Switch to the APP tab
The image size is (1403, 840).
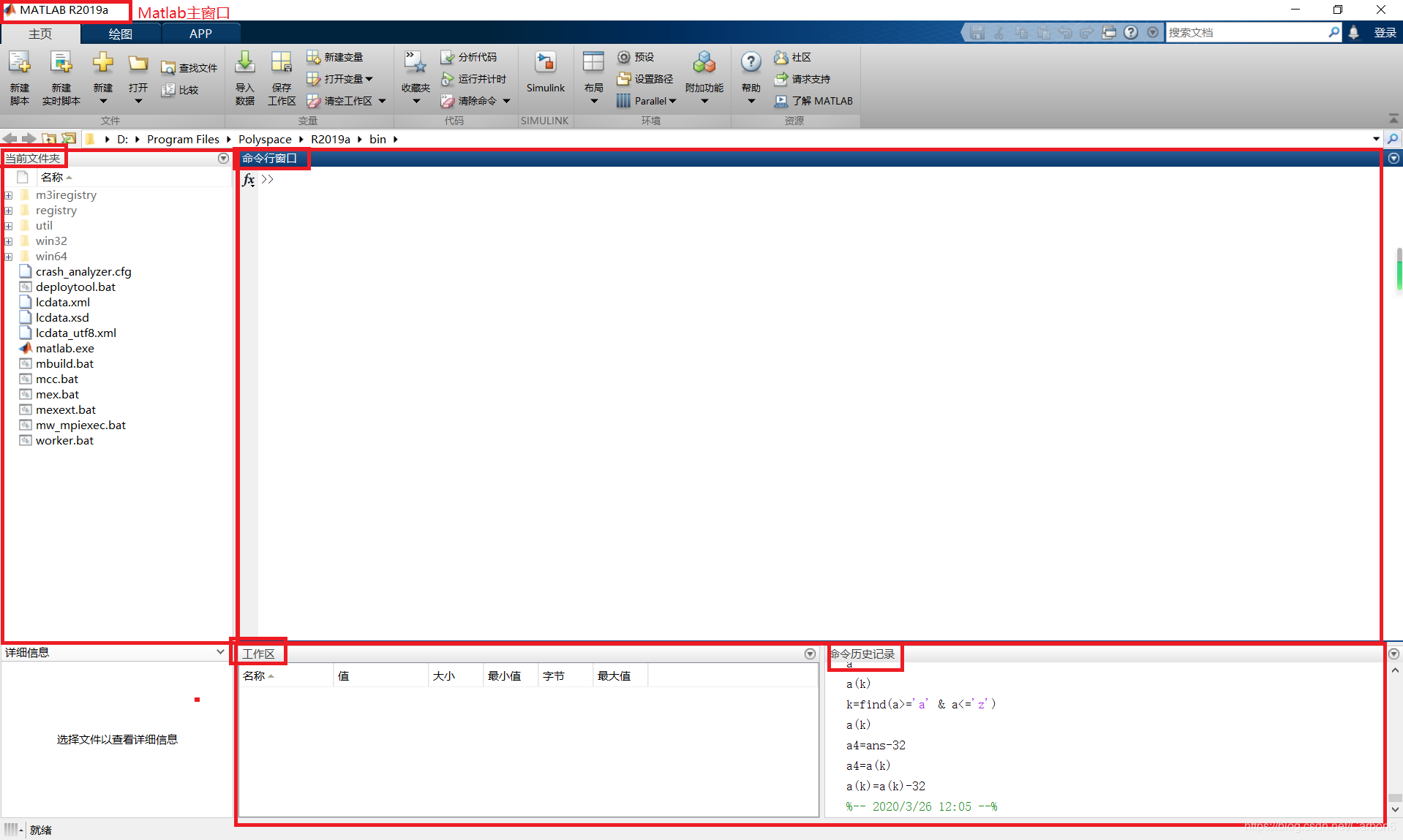[x=200, y=34]
